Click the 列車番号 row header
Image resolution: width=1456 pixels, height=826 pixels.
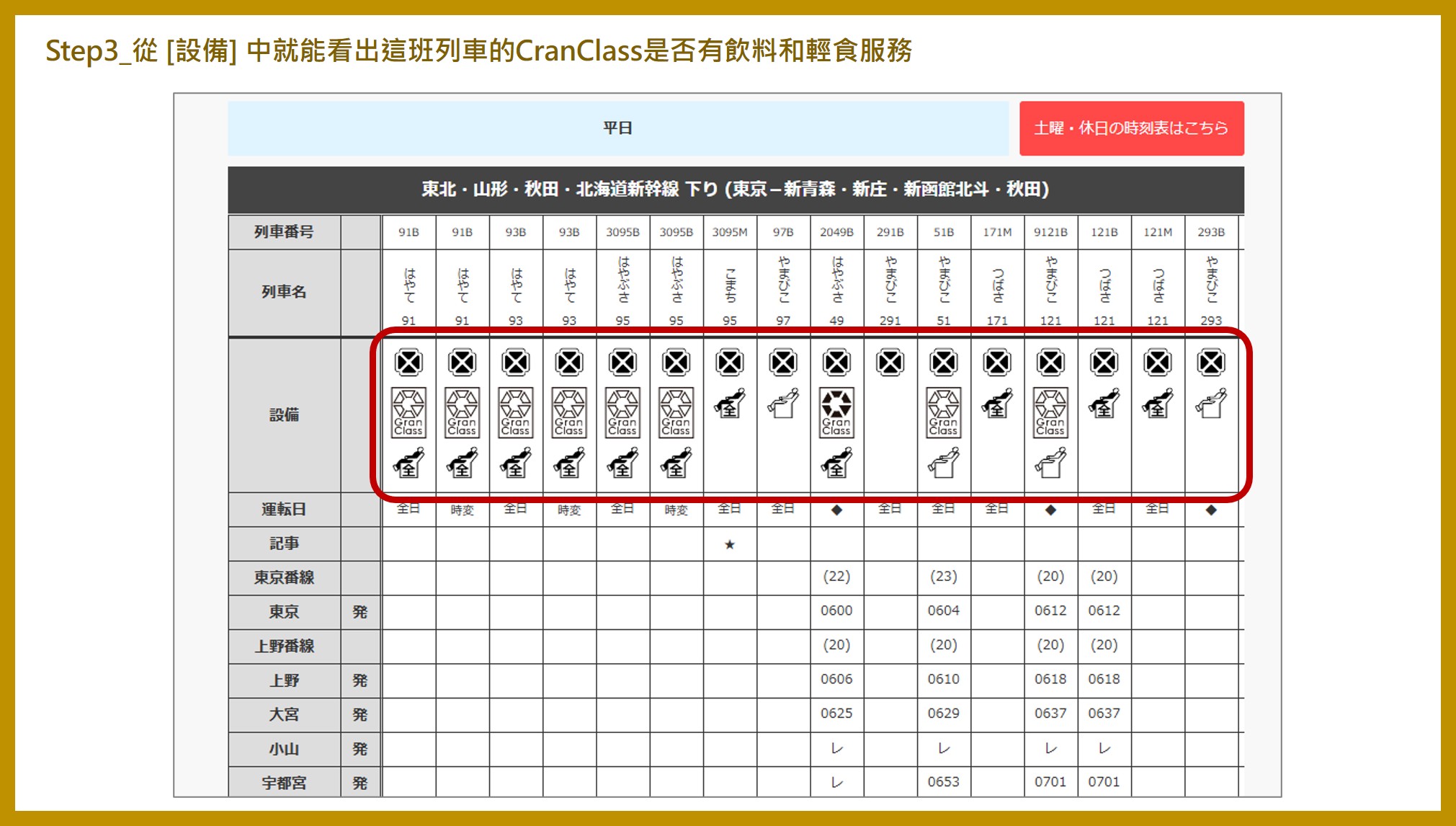[284, 232]
